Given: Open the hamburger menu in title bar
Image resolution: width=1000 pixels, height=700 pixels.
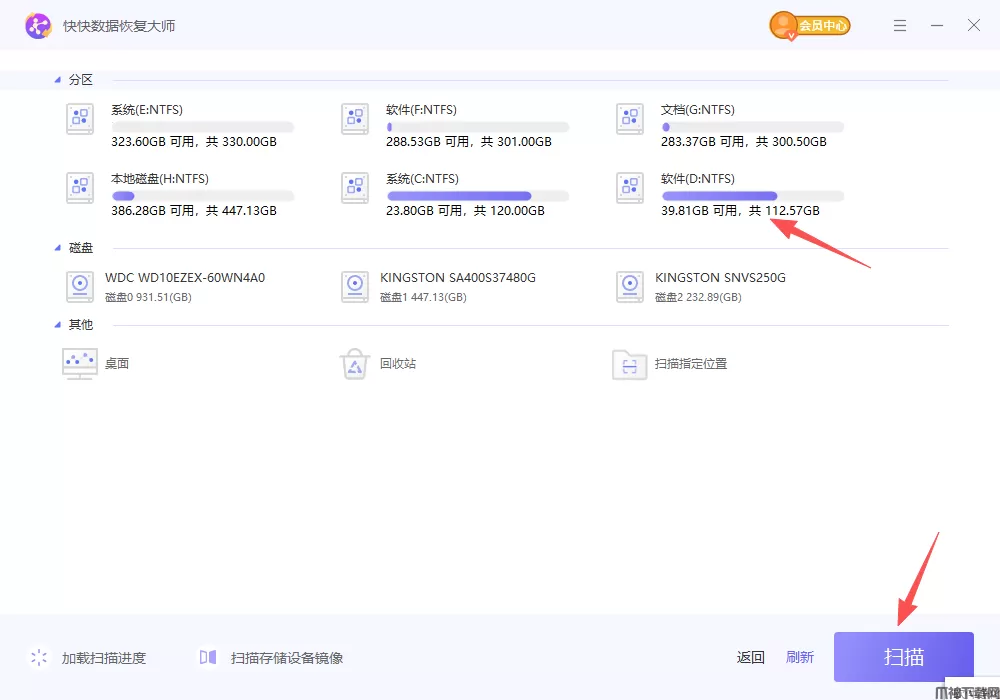Looking at the screenshot, I should point(900,26).
